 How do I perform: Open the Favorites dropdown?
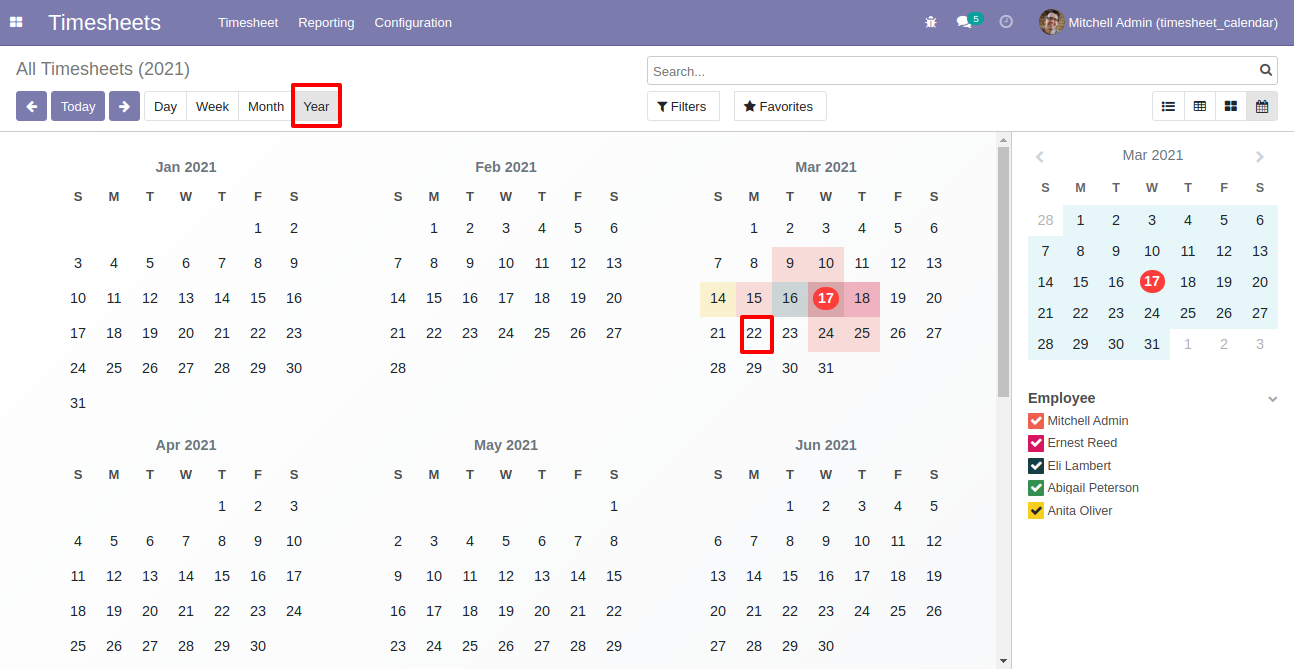(780, 106)
